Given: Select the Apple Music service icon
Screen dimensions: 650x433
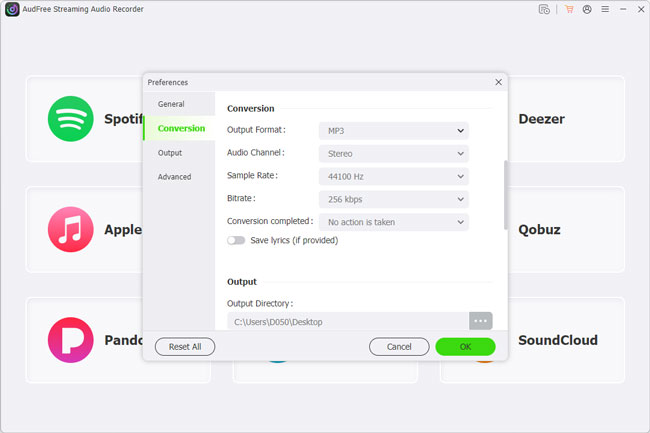Looking at the screenshot, I should click(x=70, y=230).
